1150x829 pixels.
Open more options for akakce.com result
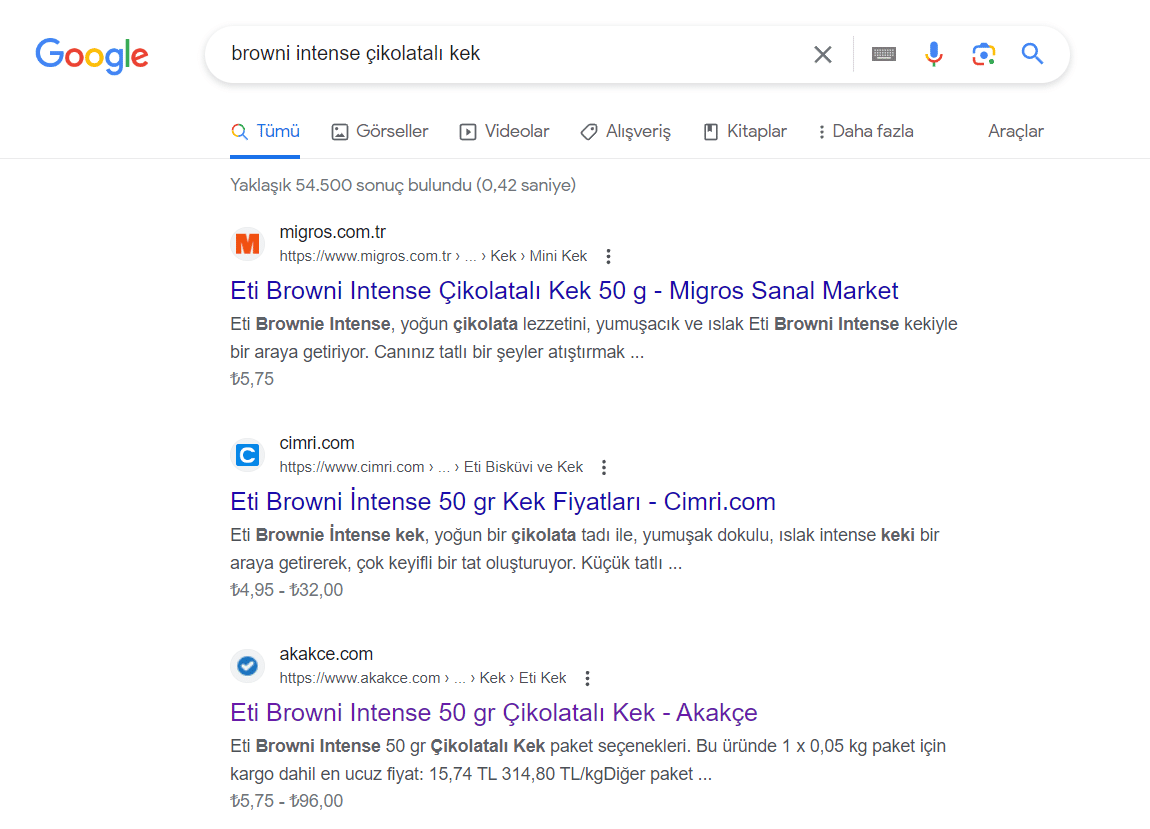click(587, 678)
